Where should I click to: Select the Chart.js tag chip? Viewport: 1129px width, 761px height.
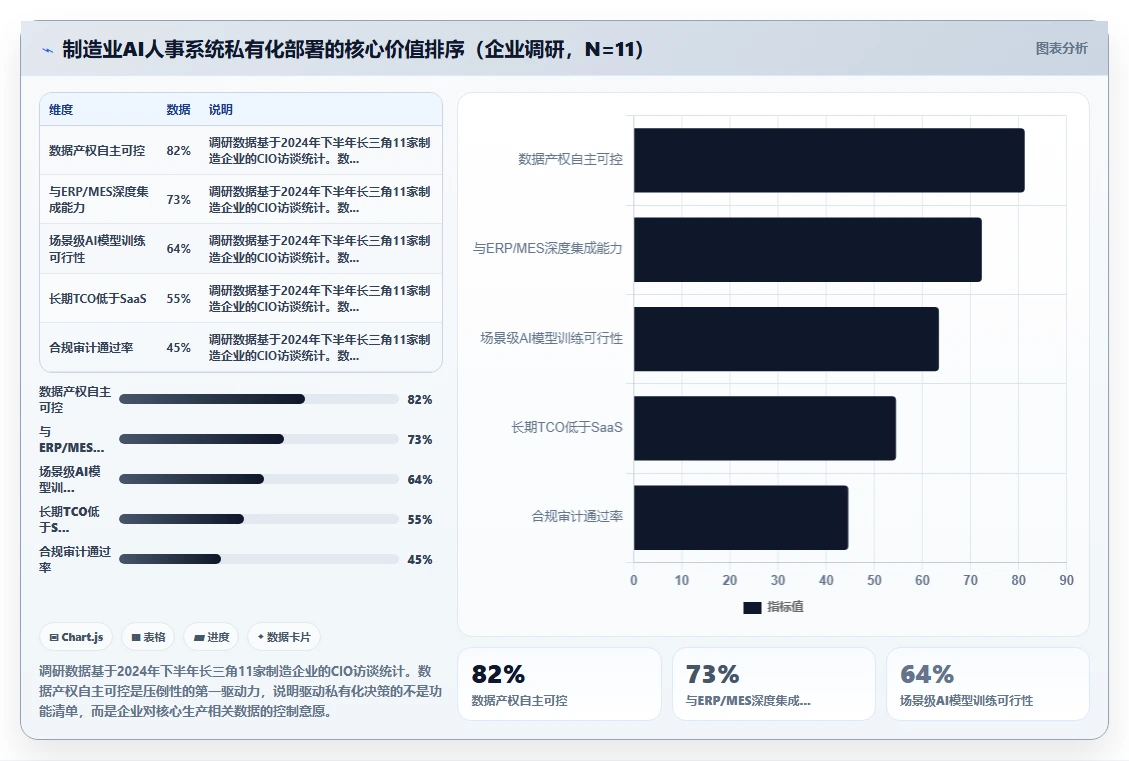pyautogui.click(x=76, y=637)
